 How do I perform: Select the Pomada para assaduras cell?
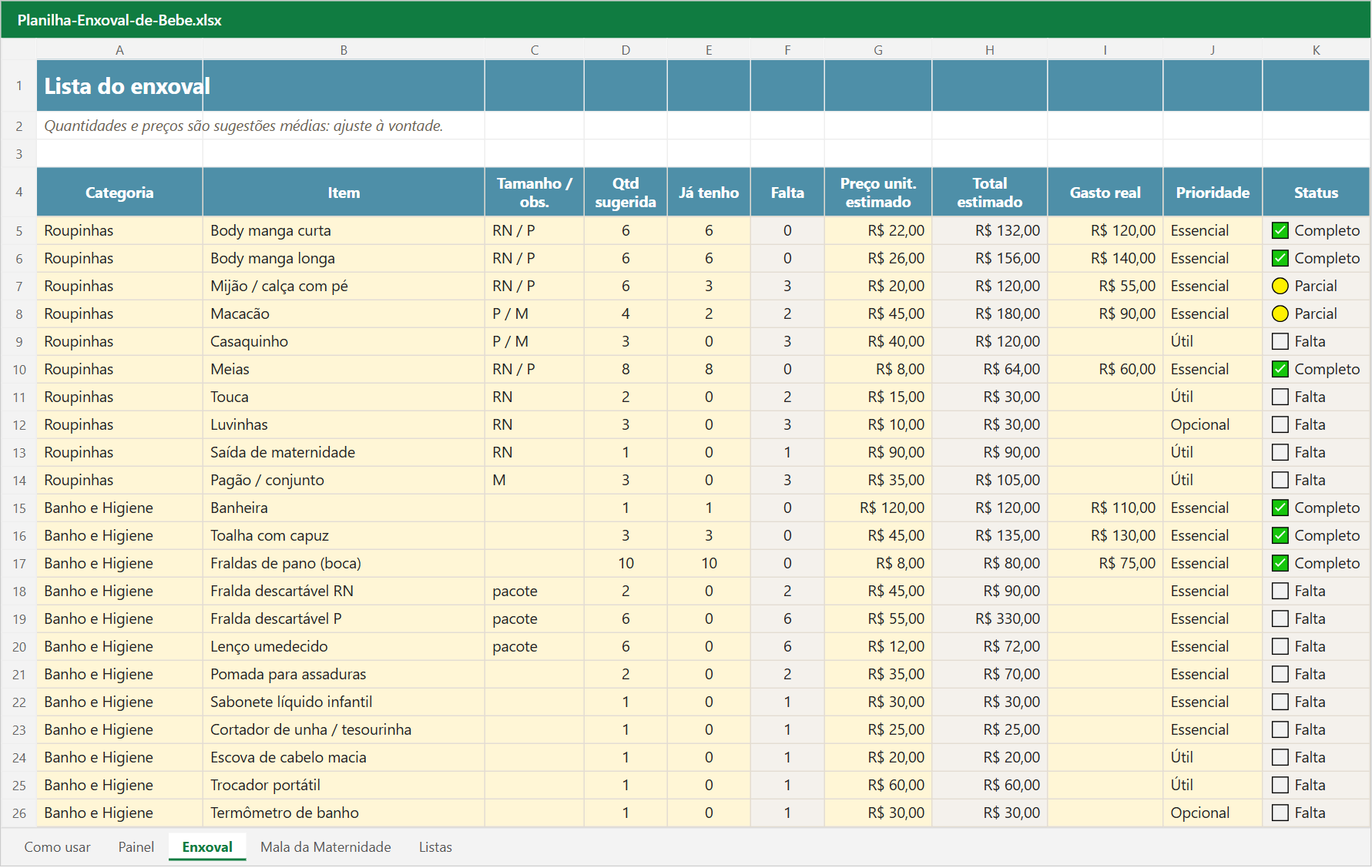344,674
